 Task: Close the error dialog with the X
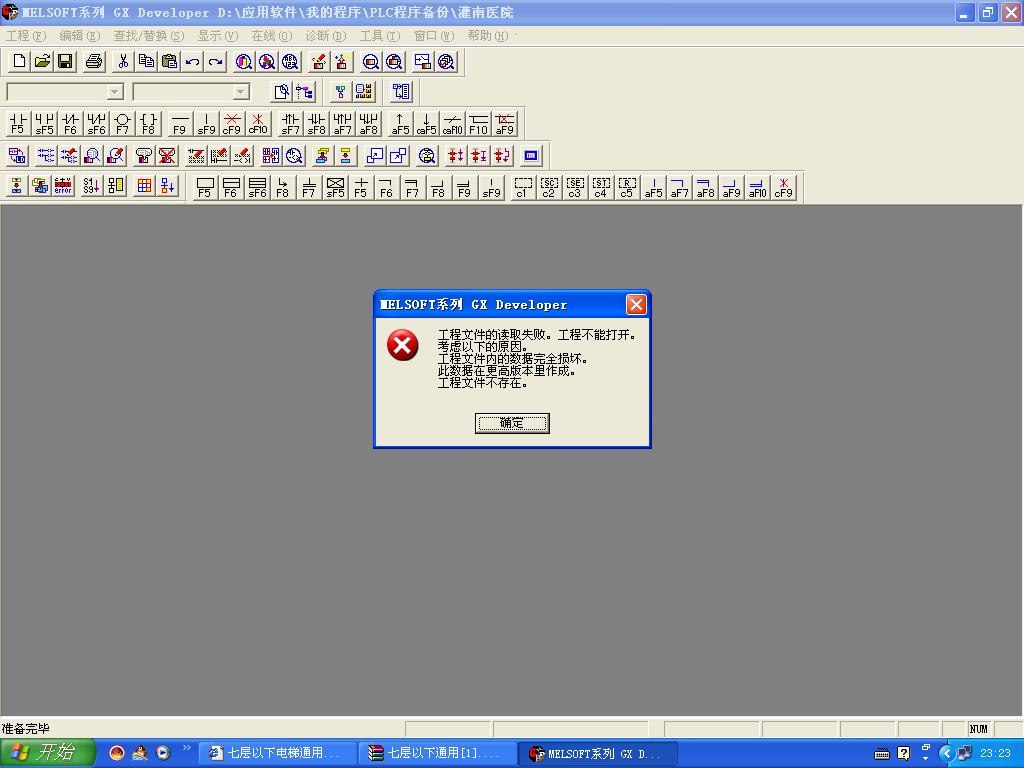636,305
